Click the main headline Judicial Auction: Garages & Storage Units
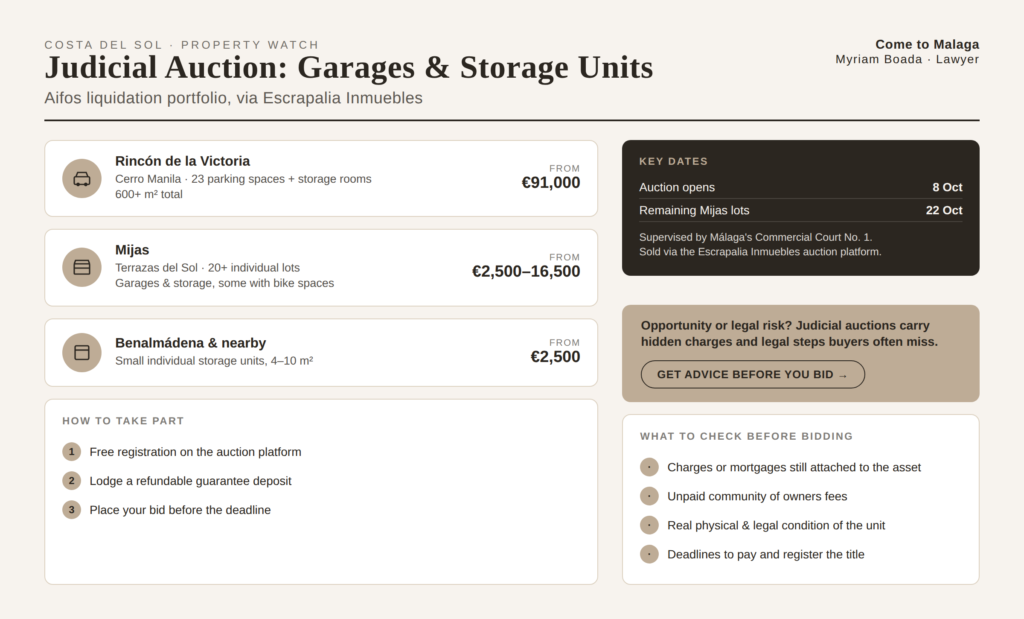 point(349,67)
